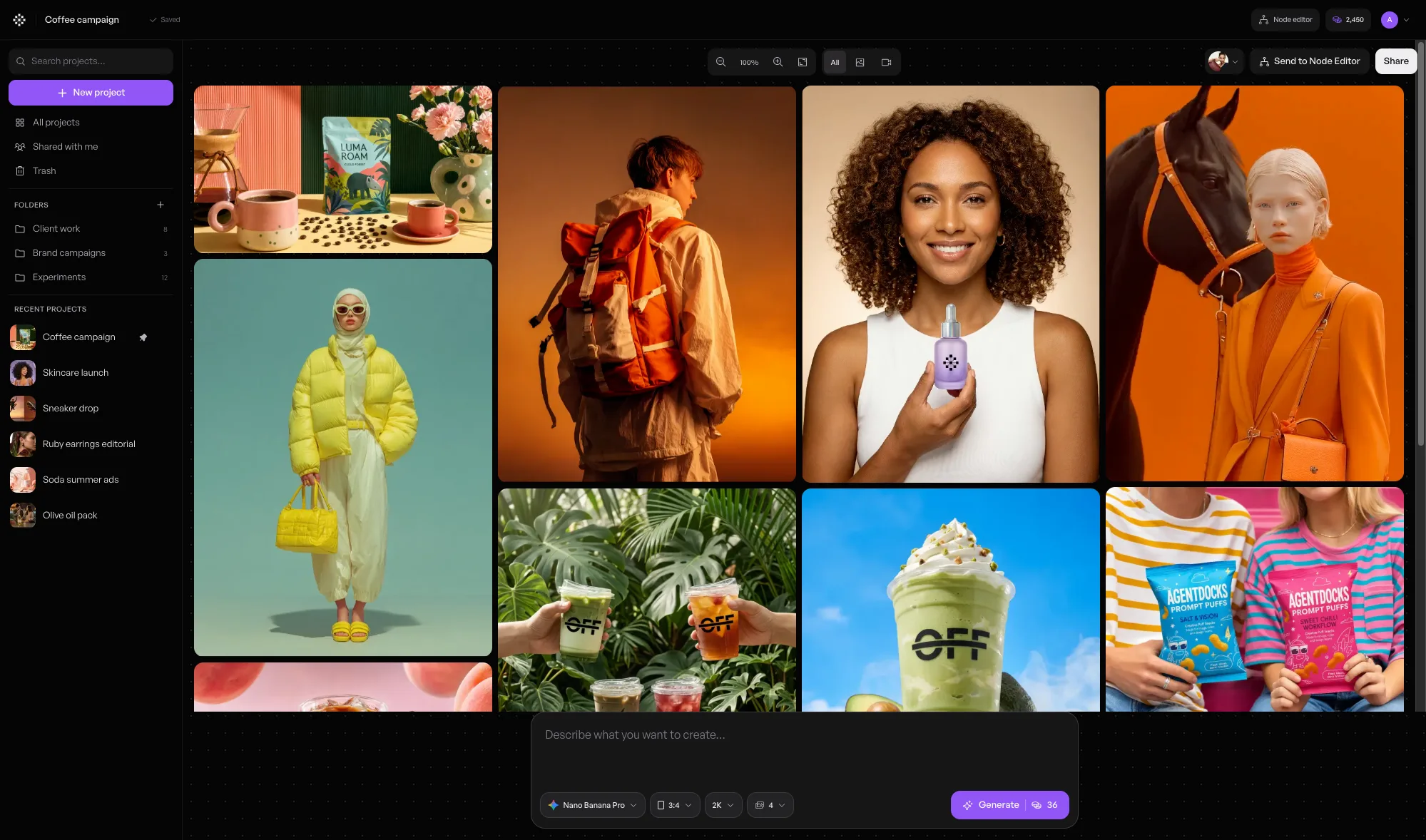Screen dimensions: 1426x840
Task: Open the Skincare launch project
Action: [91, 373]
